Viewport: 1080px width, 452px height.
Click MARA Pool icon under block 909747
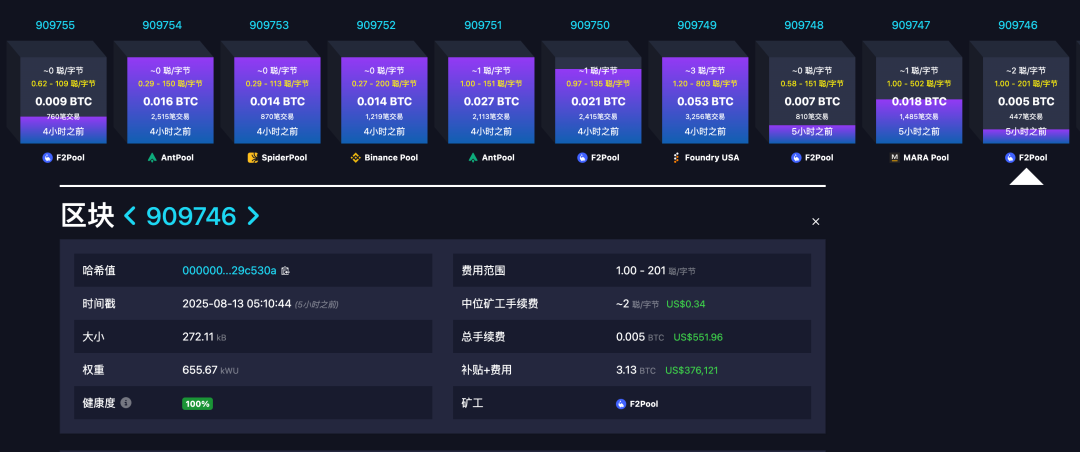coord(895,158)
